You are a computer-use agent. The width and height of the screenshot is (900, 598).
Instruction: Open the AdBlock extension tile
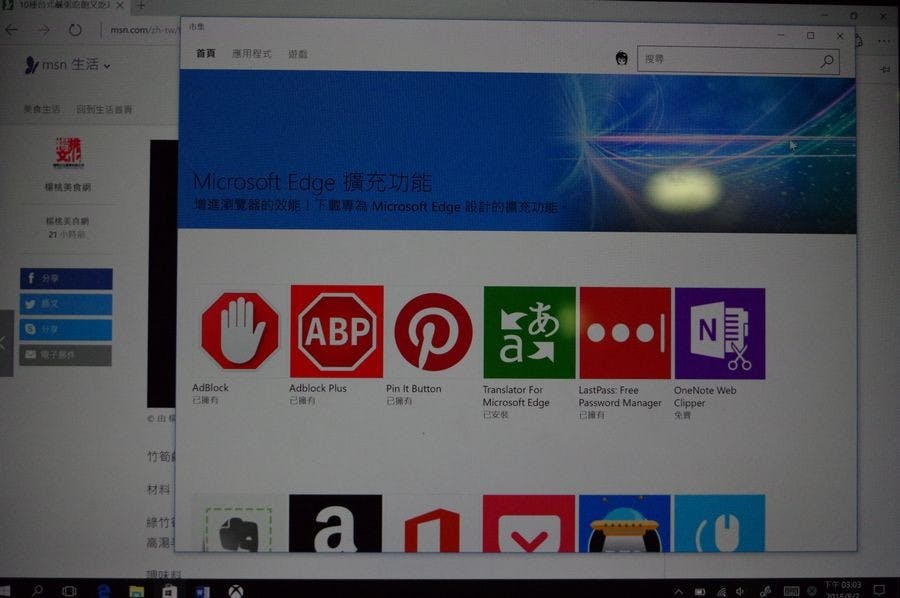click(240, 331)
